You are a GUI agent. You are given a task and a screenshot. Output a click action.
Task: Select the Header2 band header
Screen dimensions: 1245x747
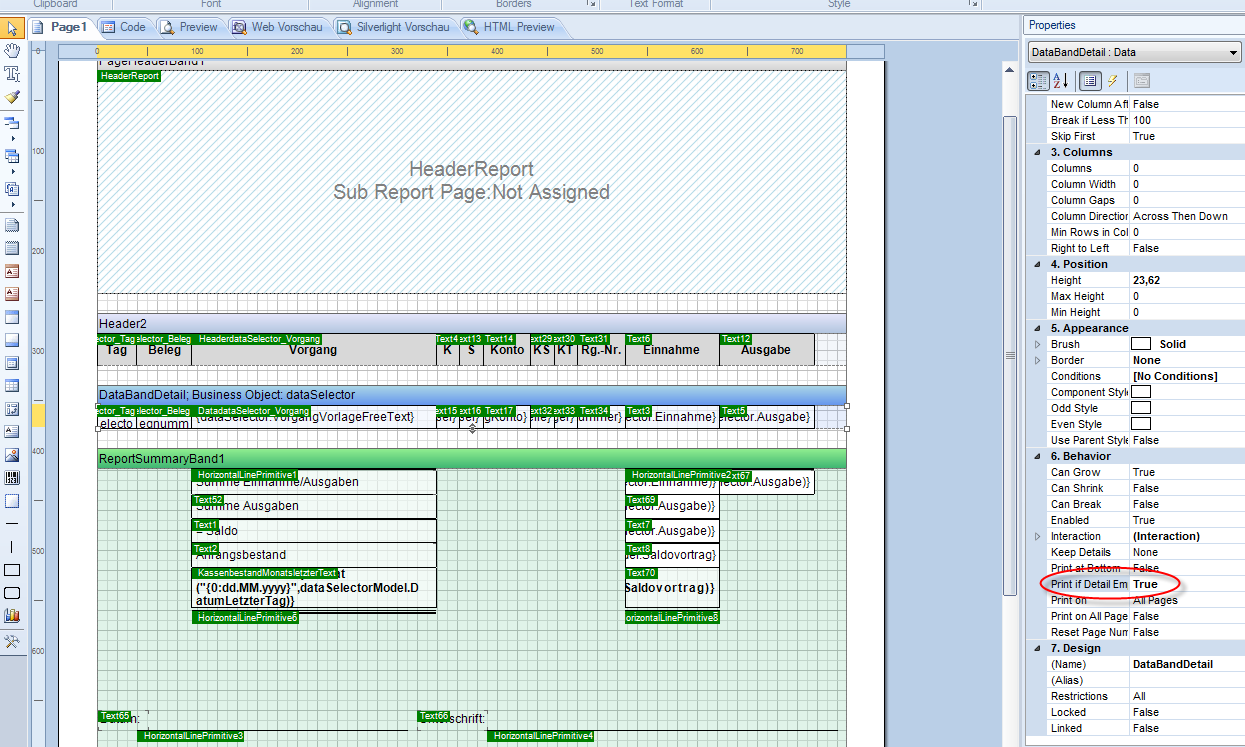click(471, 324)
